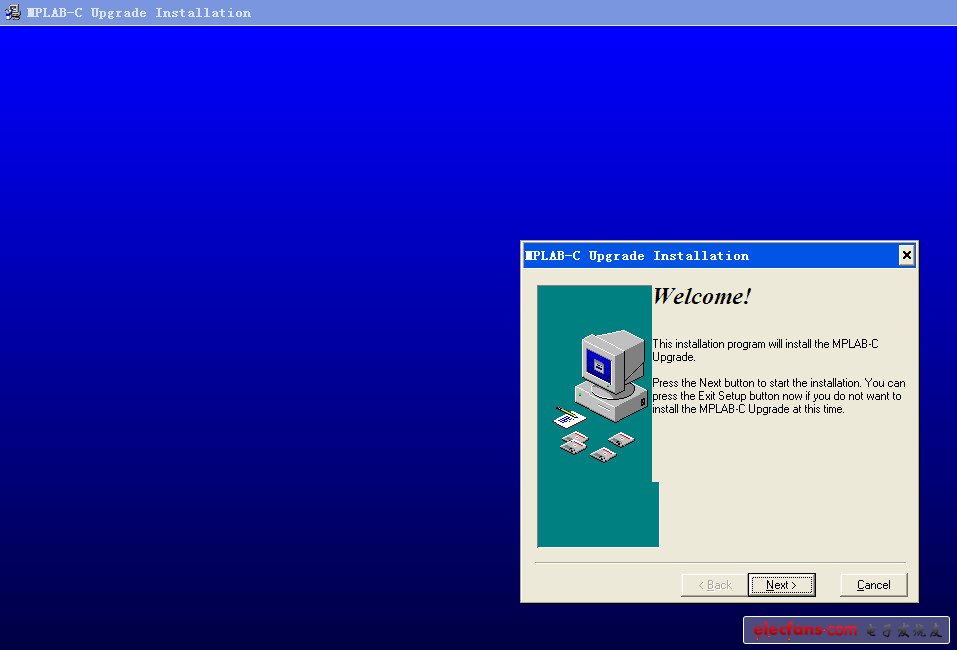The image size is (957, 650).
Task: Click the grayed-out Back button
Action: tap(714, 585)
